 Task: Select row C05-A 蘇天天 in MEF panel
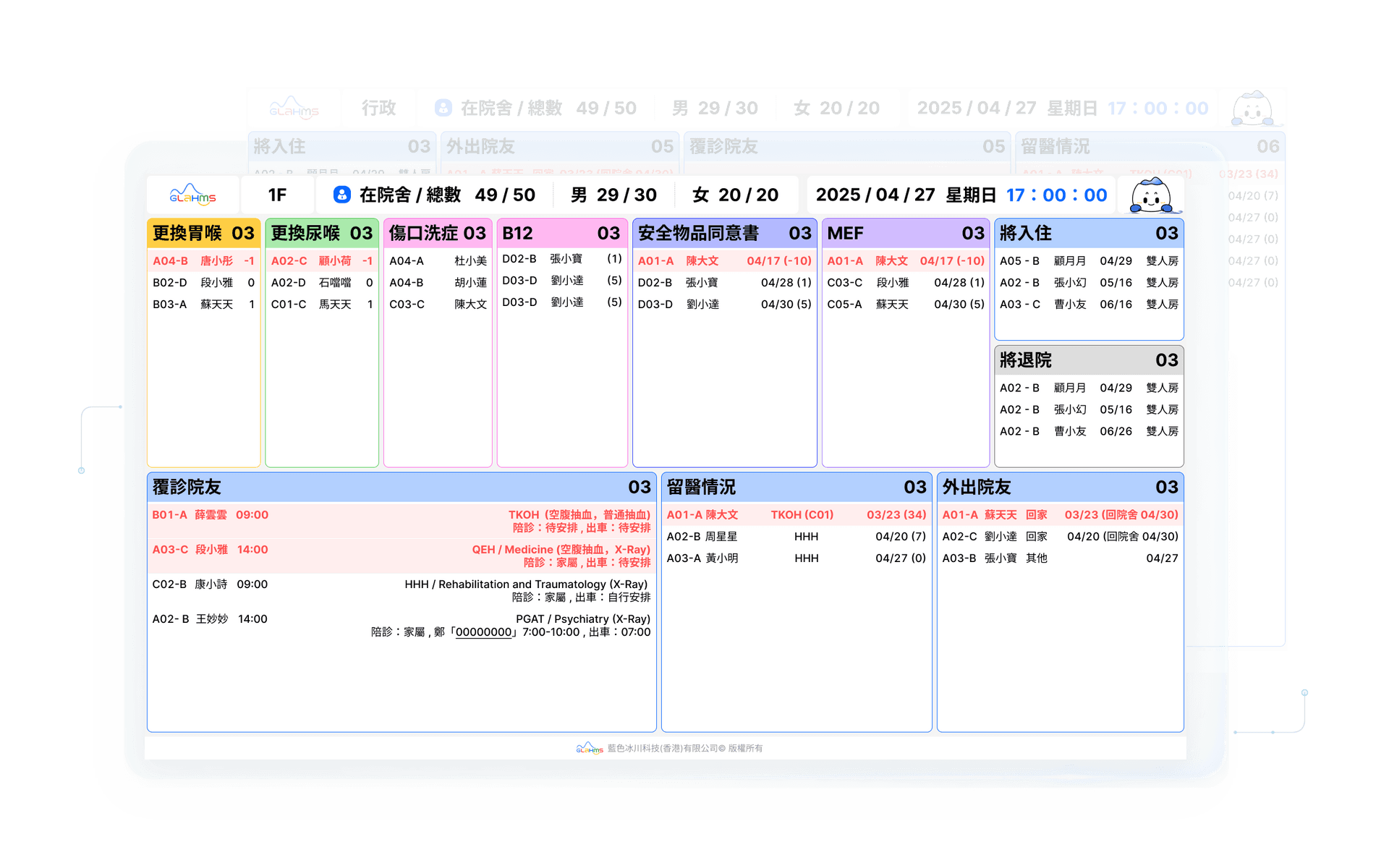(x=906, y=305)
